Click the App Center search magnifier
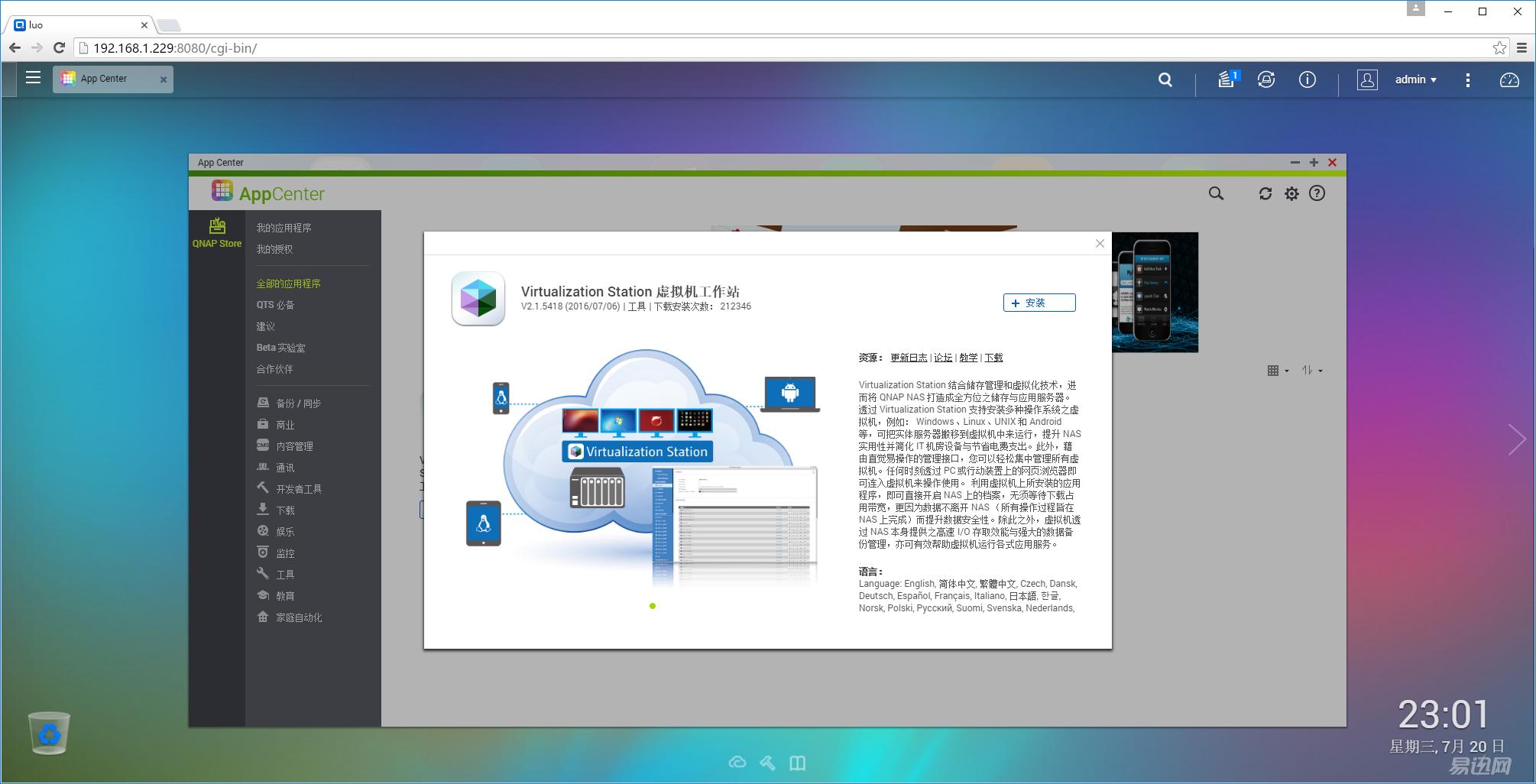Screen dimensions: 1536x784 (1216, 193)
